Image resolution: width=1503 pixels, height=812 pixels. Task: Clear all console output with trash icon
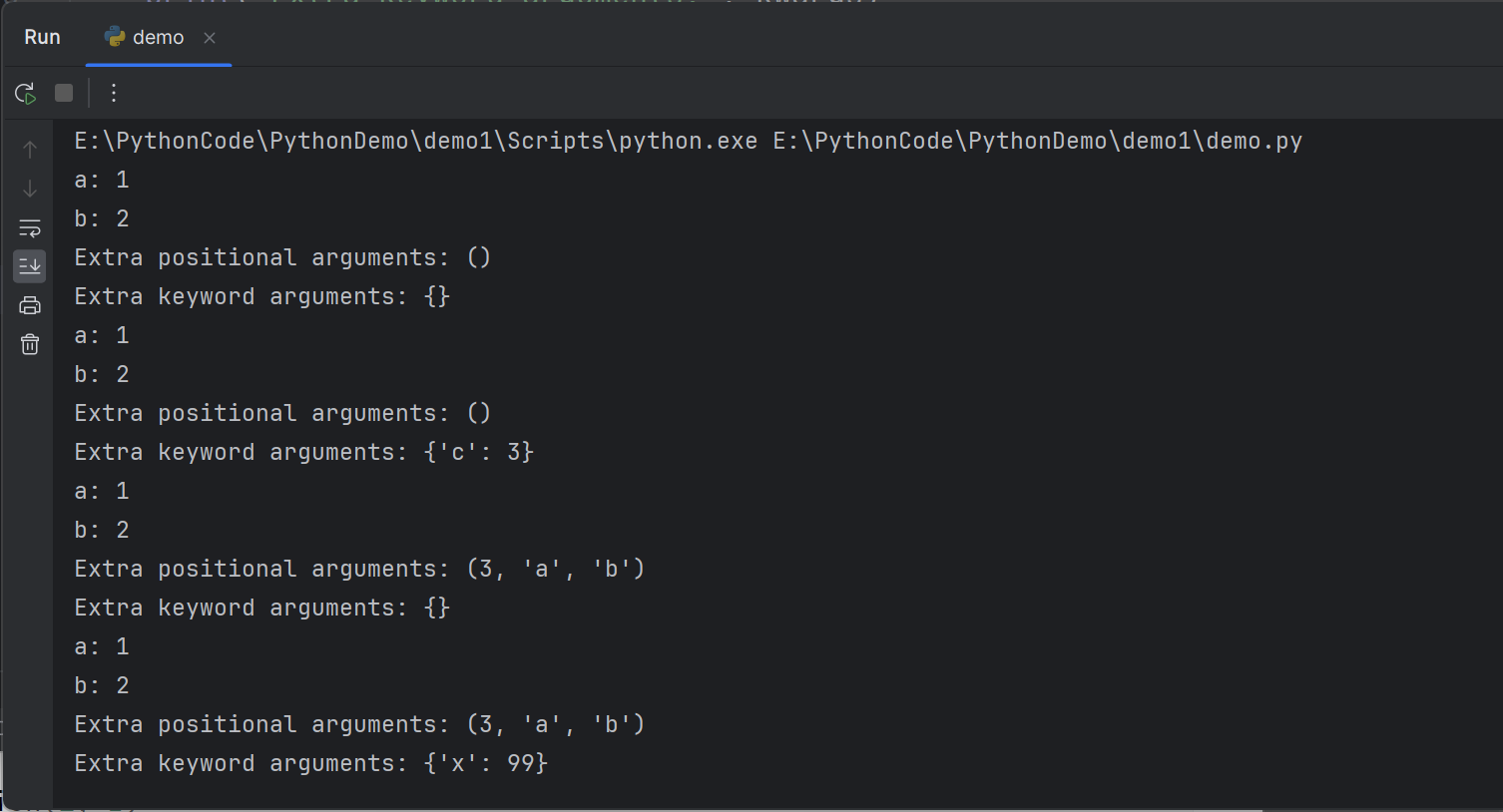click(30, 344)
